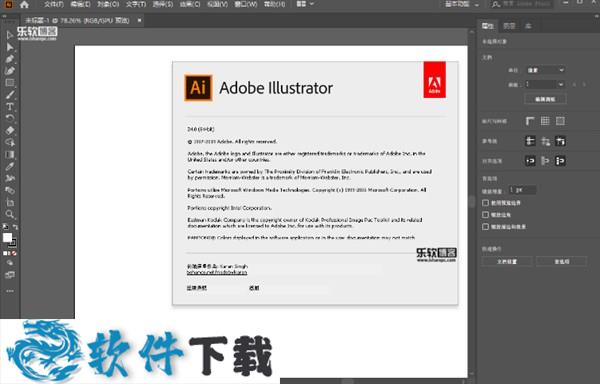The height and width of the screenshot is (384, 600).
Task: Switch to the Libraries panel tab
Action: pos(528,26)
